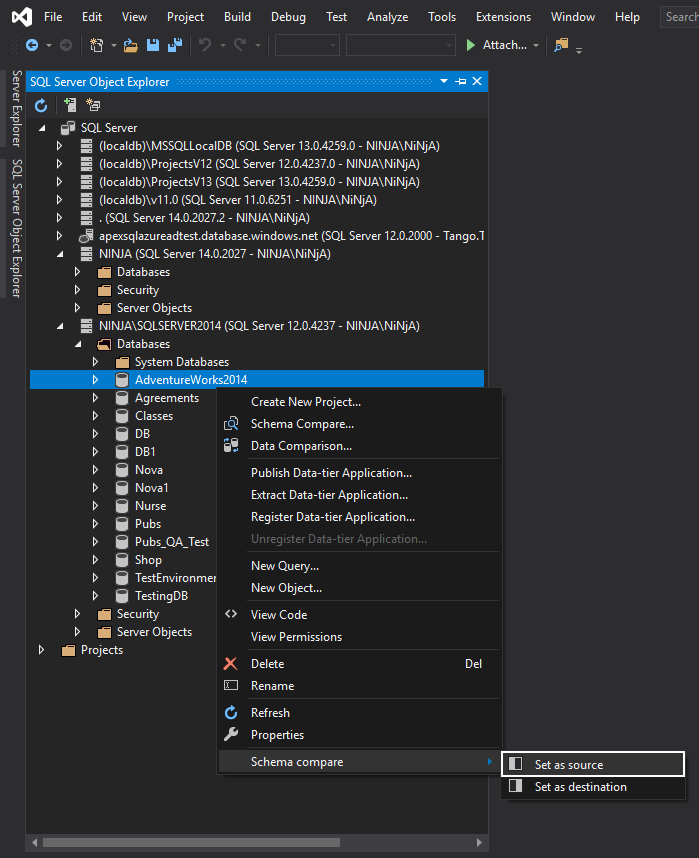Click the Group by Schema explorer icon
Viewport: 699px width, 858px height.
(93, 105)
